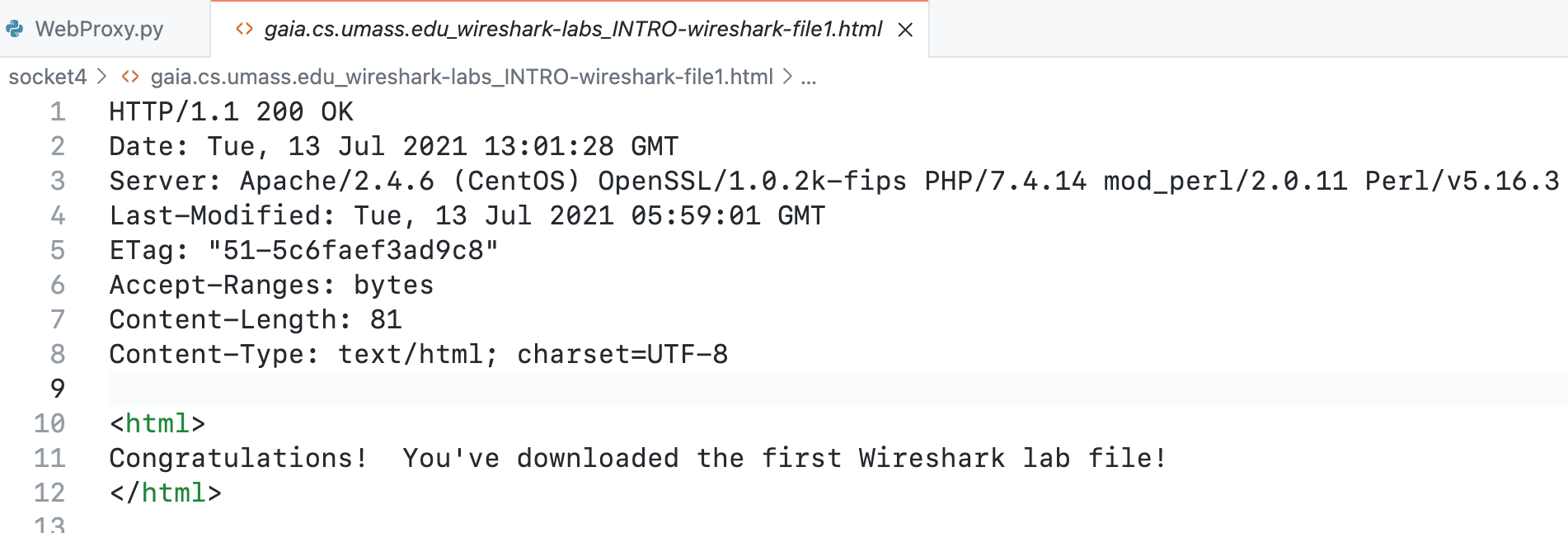Expand chevron after the file breadcrumb
1568x533 pixels.
[787, 77]
